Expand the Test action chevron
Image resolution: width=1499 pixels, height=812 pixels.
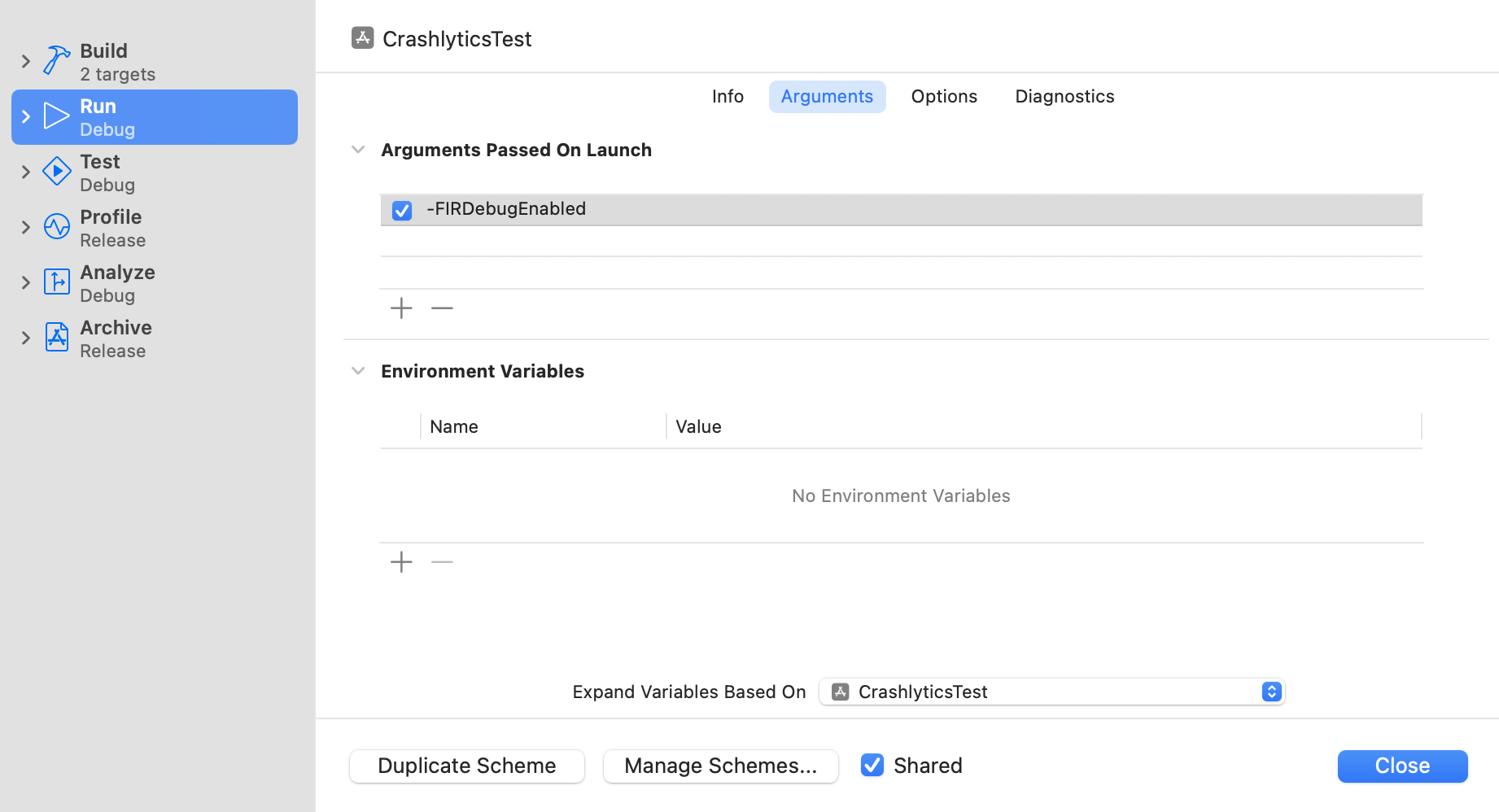(x=25, y=172)
